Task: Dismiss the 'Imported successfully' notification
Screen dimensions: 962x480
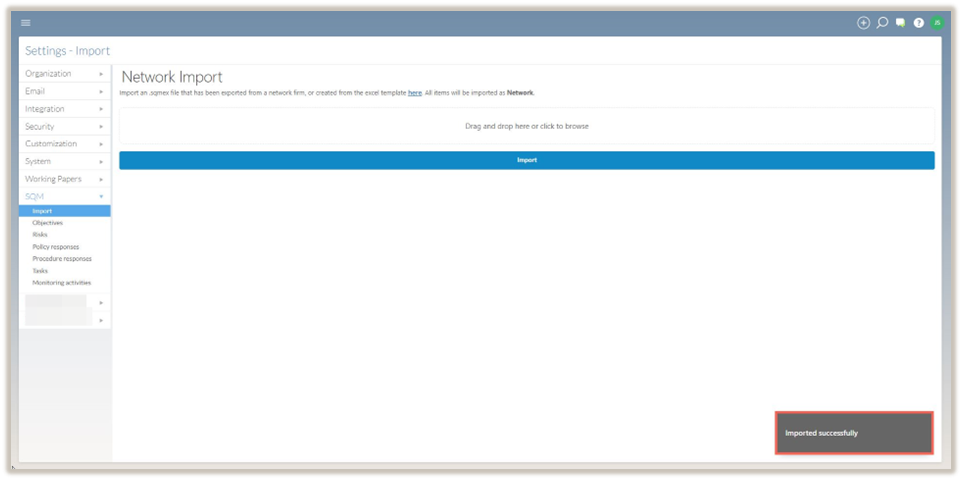Action: (x=853, y=433)
